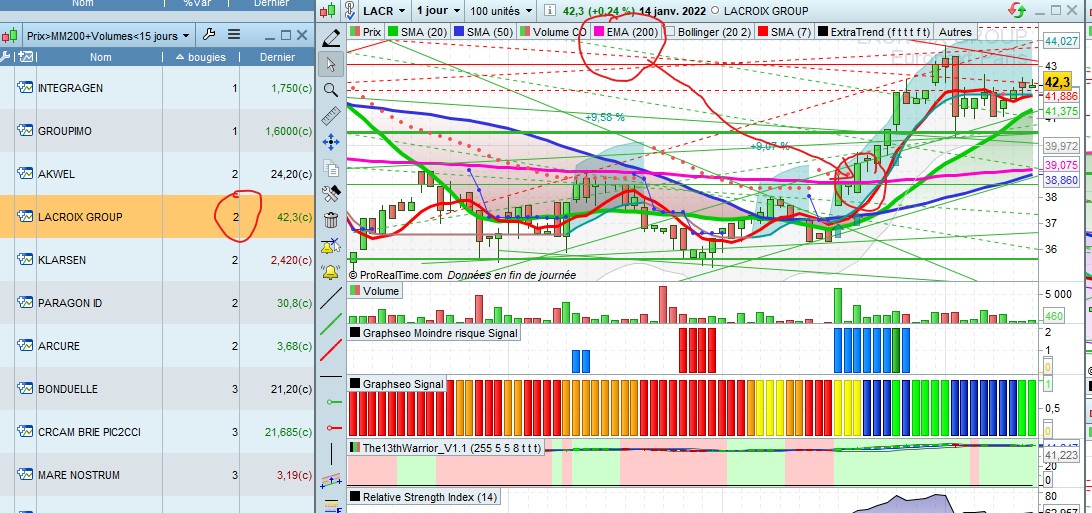The image size is (1092, 513).
Task: Select the cursor pointer tool
Action: click(x=331, y=64)
